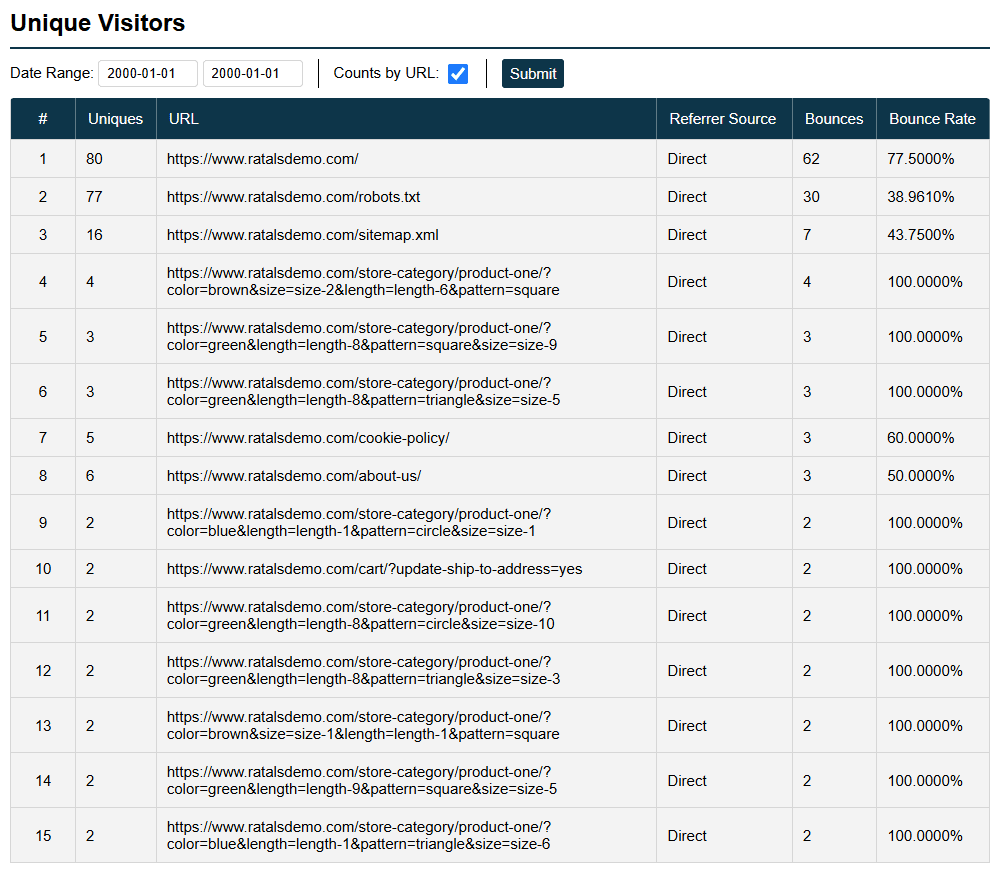This screenshot has width=1000, height=872.
Task: Click the 77.5000% bounce rate value
Action: point(920,159)
